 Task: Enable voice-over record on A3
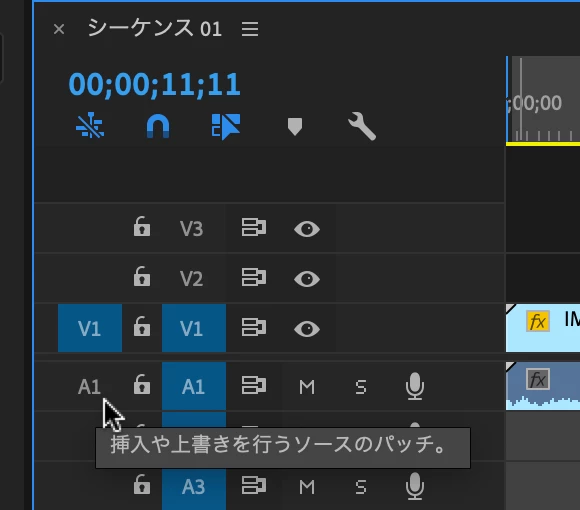pos(415,486)
